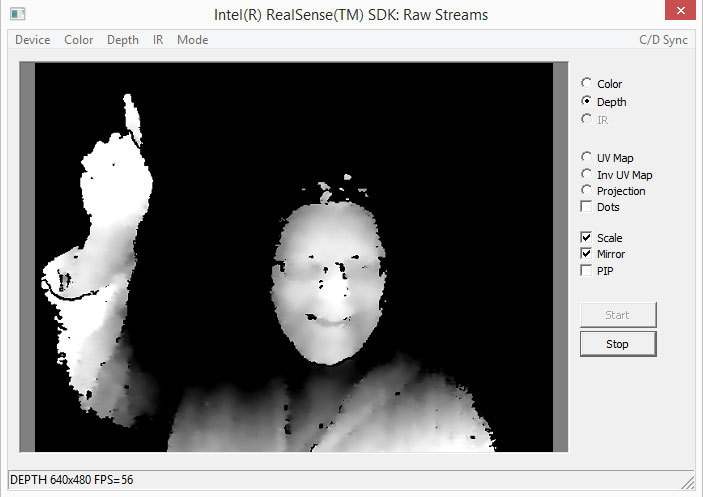Viewport: 703px width, 497px height.
Task: Click the C/D Sync menu item
Action: coord(663,40)
